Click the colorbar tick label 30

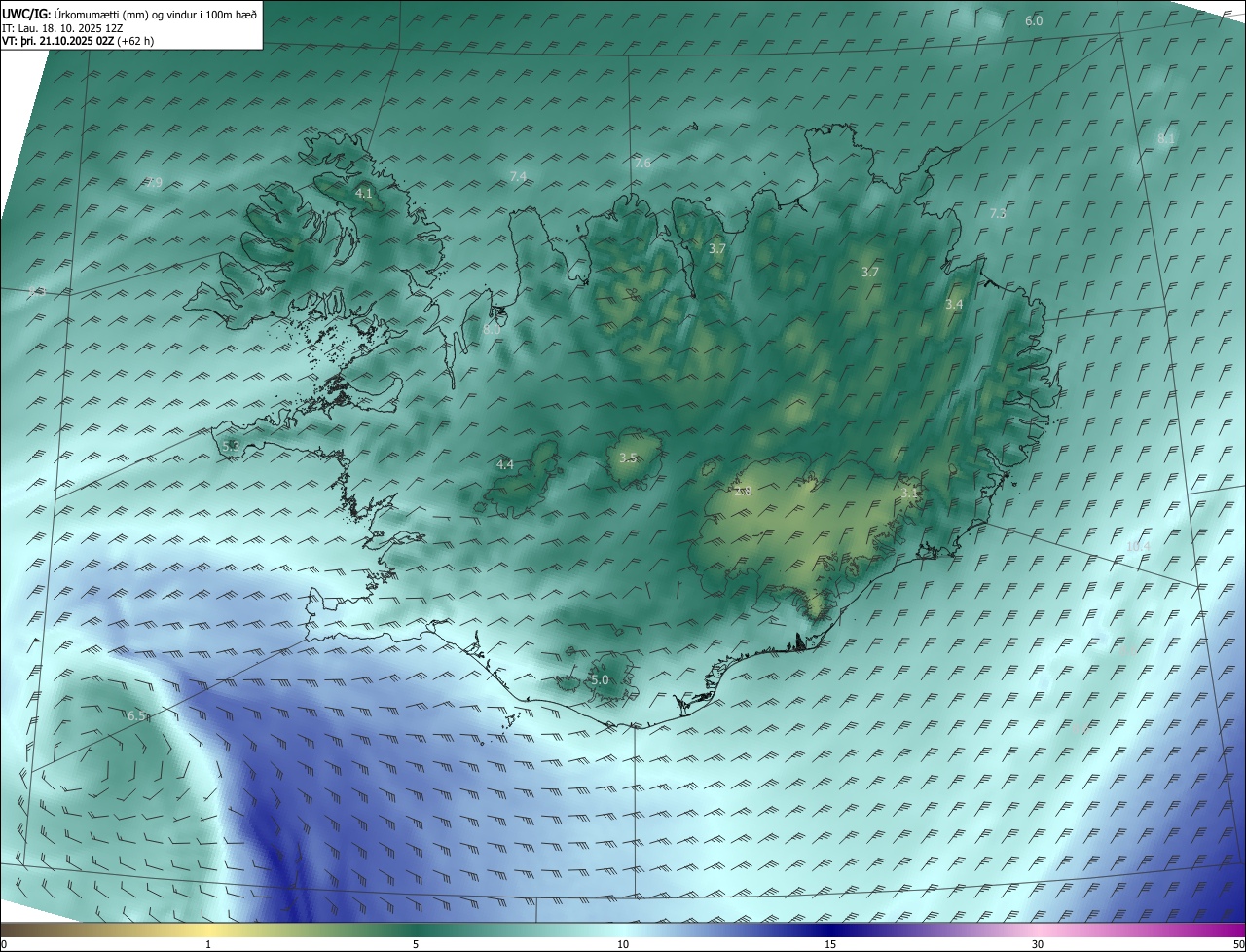coord(1038,944)
